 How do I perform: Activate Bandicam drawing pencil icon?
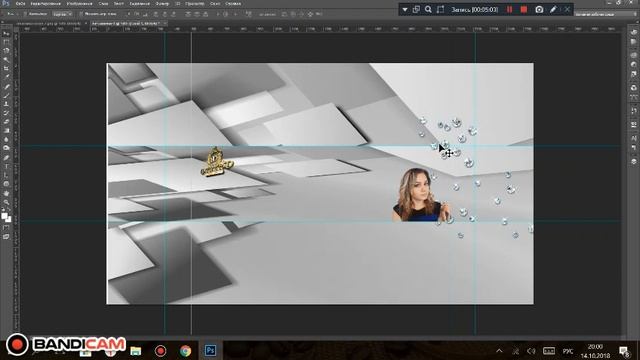click(553, 9)
